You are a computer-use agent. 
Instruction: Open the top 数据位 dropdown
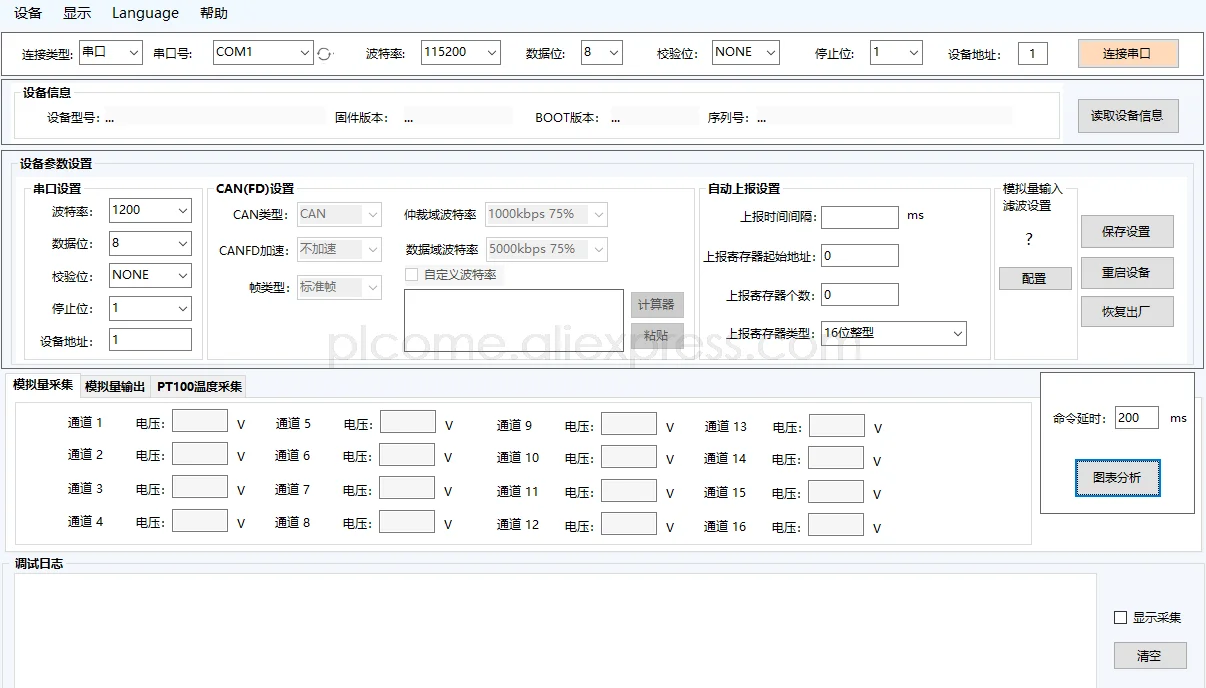[x=602, y=52]
